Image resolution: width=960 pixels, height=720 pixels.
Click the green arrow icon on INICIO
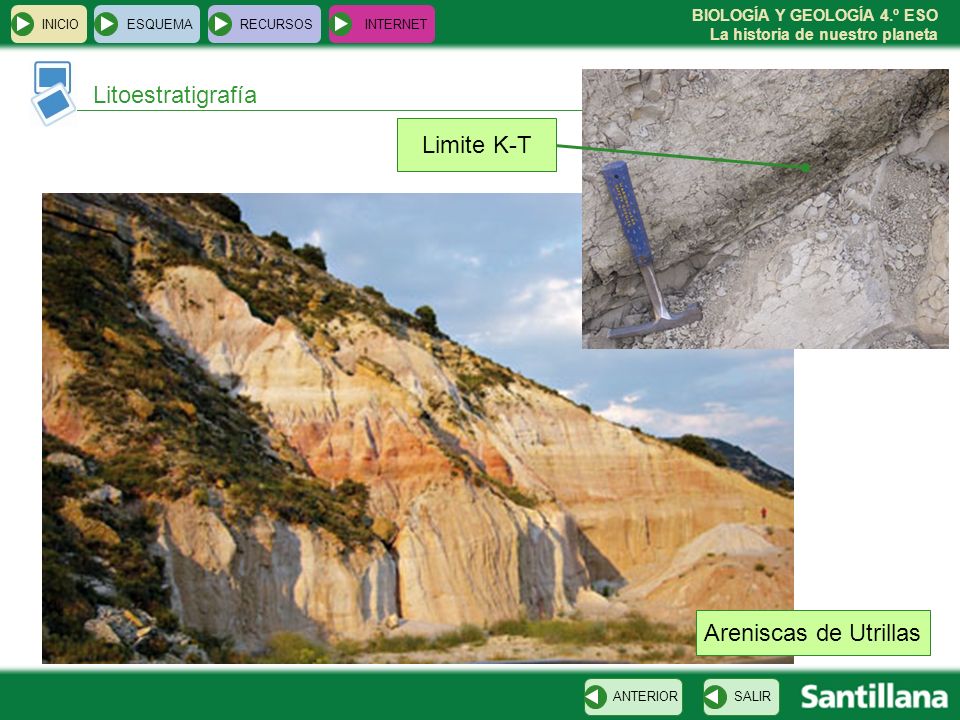coord(23,24)
